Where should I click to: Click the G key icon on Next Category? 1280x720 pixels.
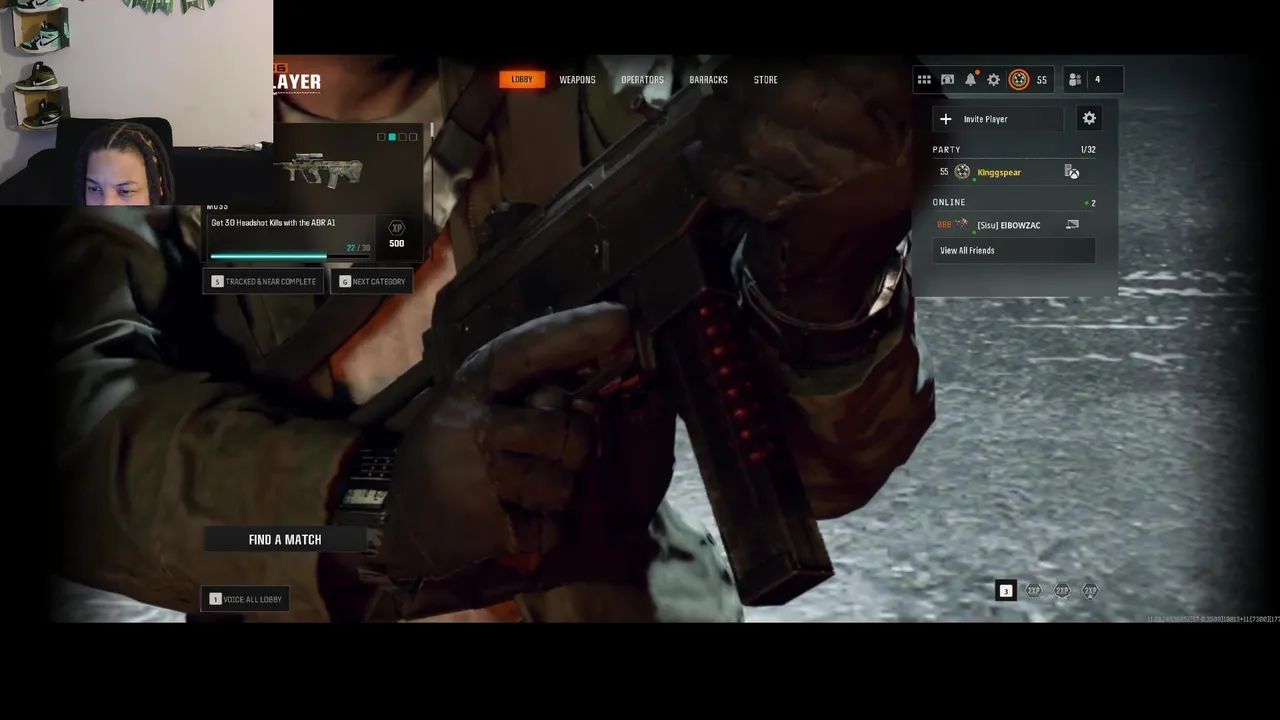[x=345, y=282]
